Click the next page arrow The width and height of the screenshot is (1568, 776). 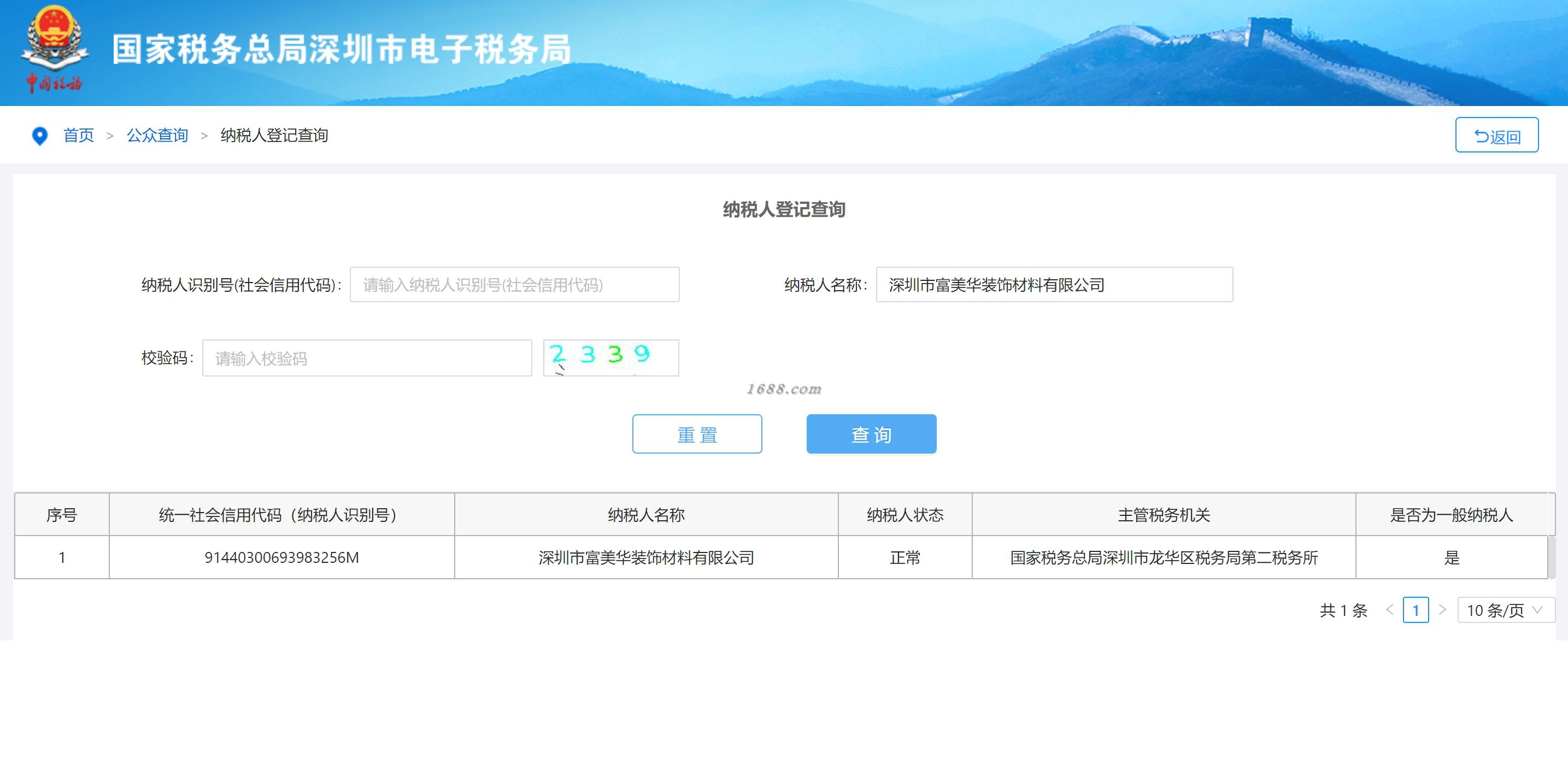click(x=1442, y=610)
